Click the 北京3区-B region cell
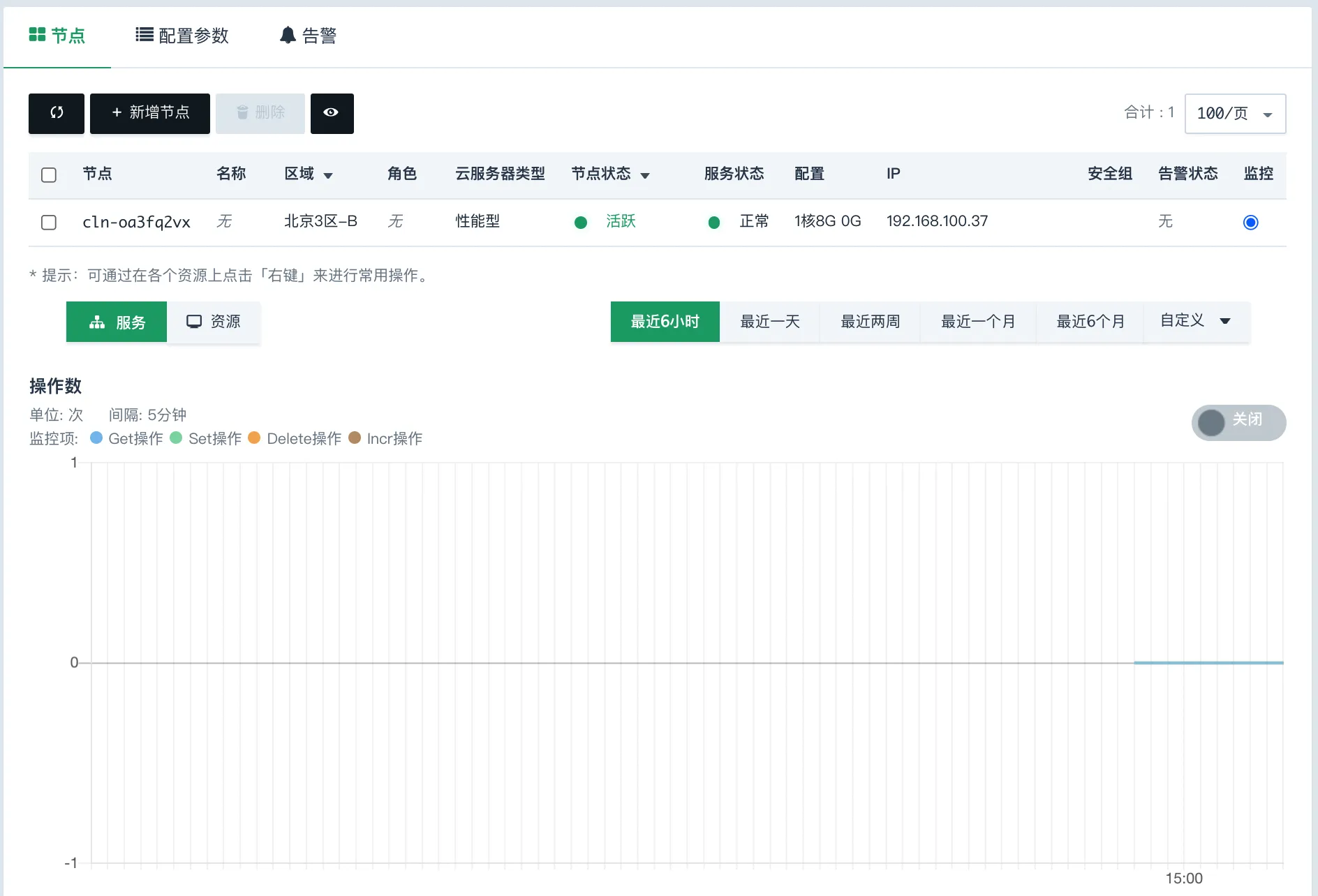 tap(320, 221)
